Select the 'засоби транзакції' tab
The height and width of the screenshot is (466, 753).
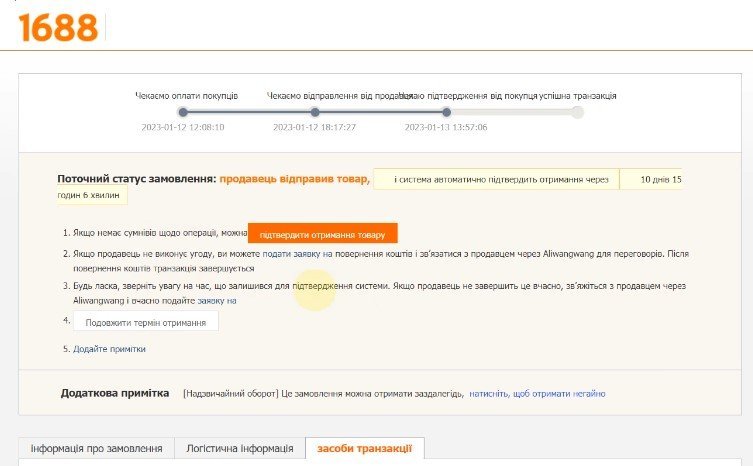click(x=365, y=449)
